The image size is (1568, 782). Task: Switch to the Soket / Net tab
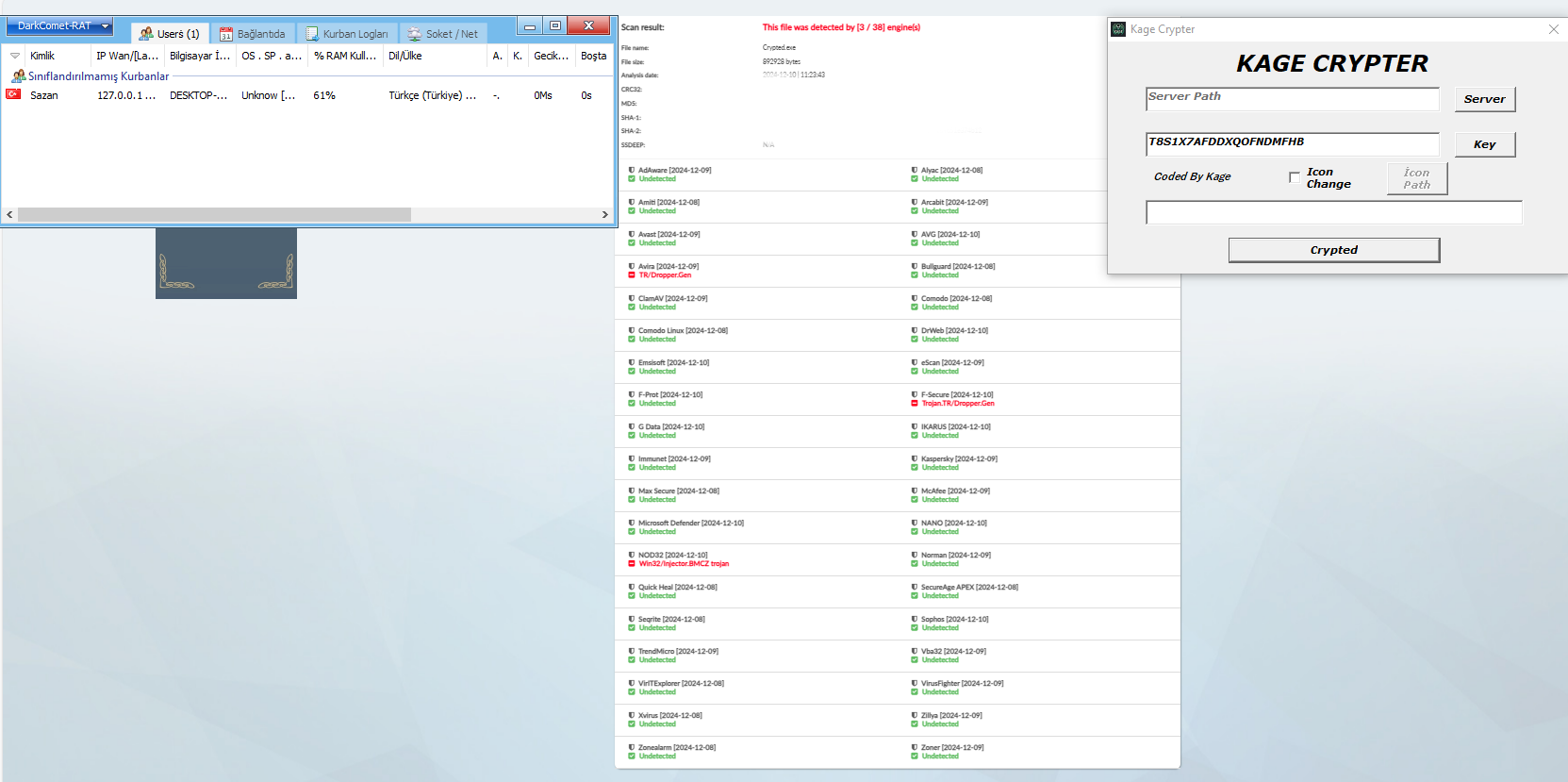(x=443, y=33)
